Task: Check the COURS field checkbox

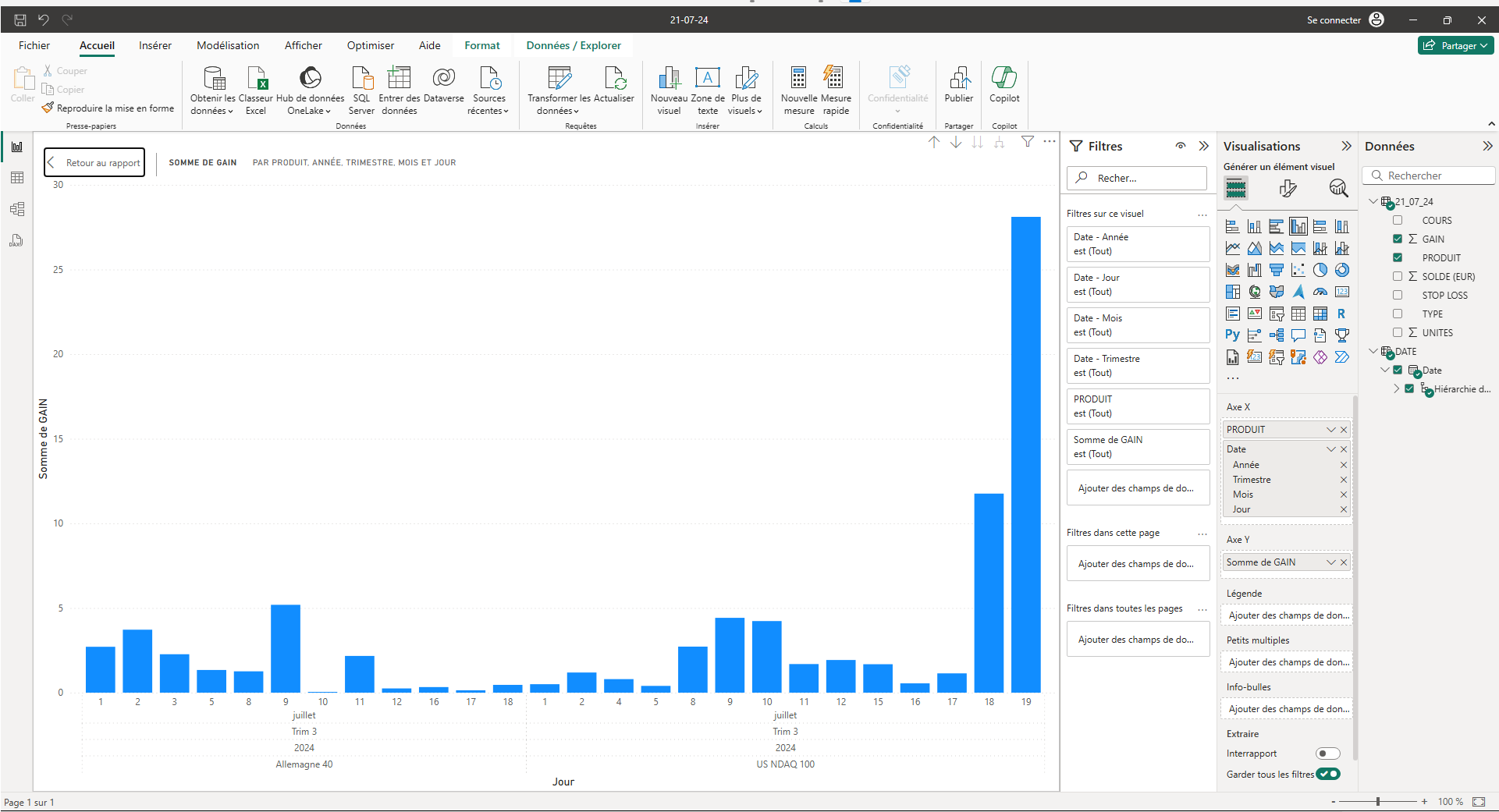Action: pos(1398,220)
